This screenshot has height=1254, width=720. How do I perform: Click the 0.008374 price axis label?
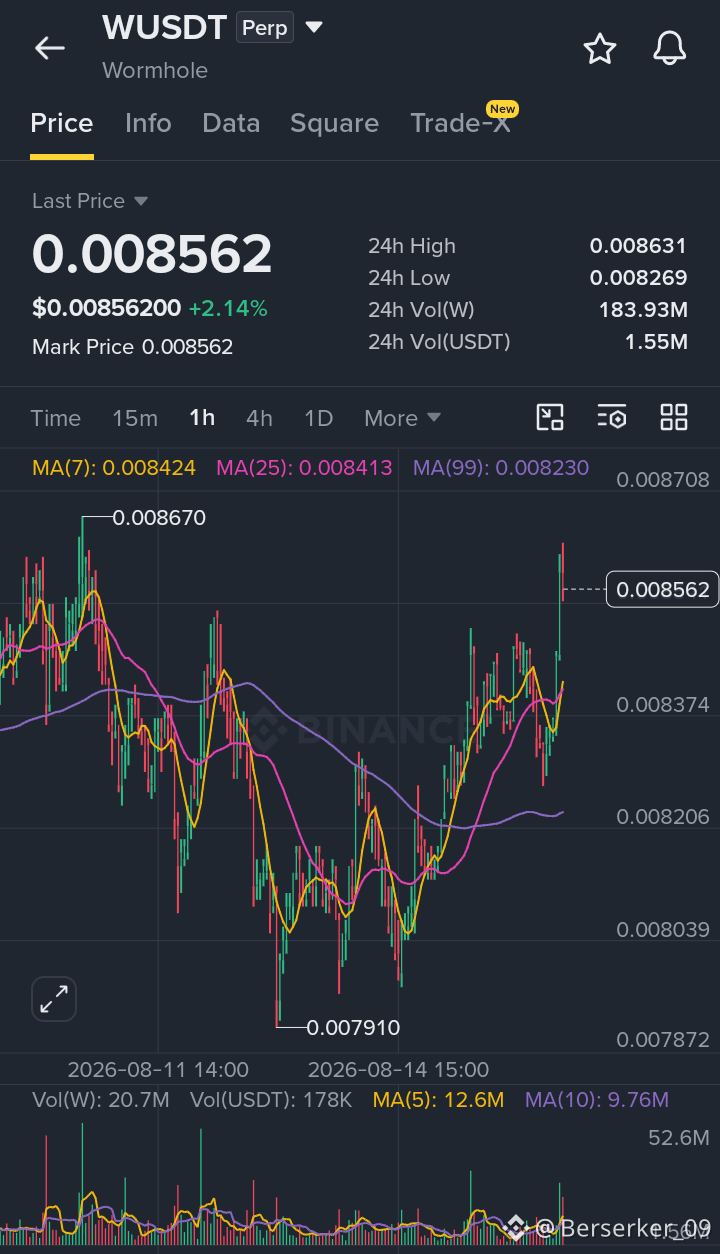click(x=663, y=705)
